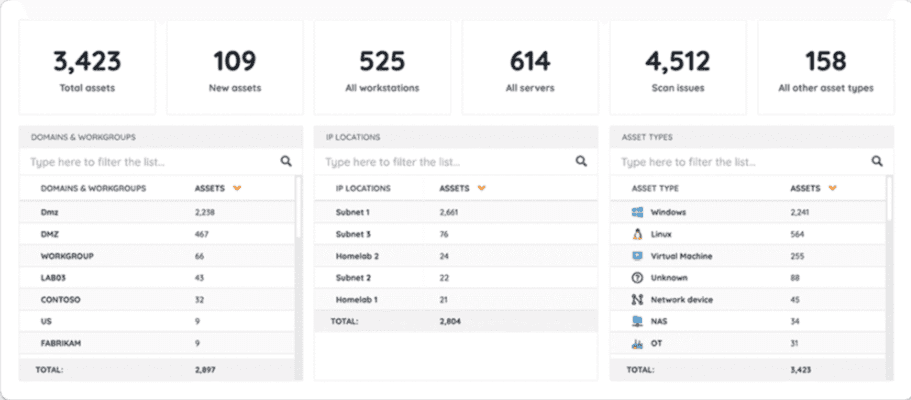This screenshot has height=400, width=911.
Task: Focus the Domains & Workgroups filter field
Action: [161, 162]
